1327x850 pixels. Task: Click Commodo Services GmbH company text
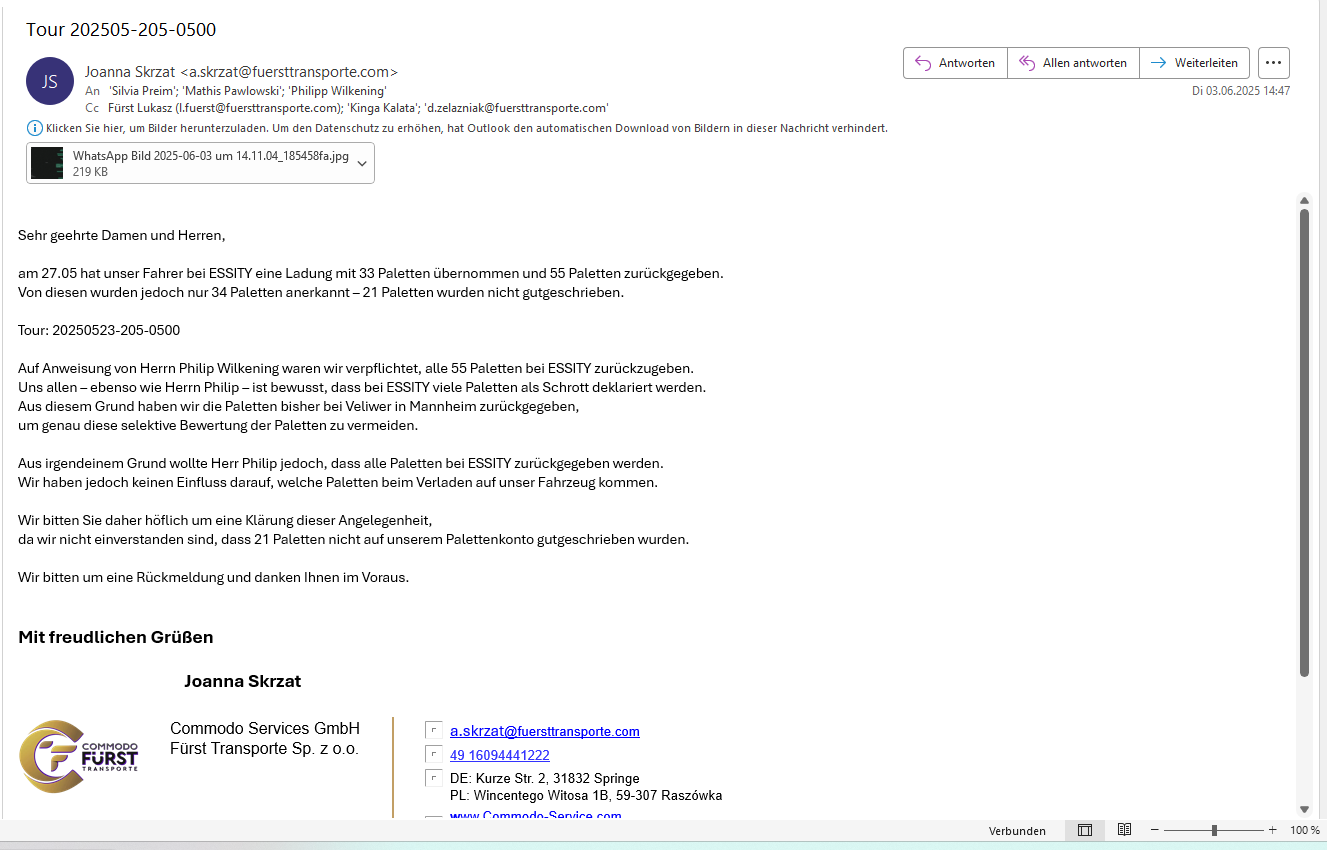[x=265, y=729]
